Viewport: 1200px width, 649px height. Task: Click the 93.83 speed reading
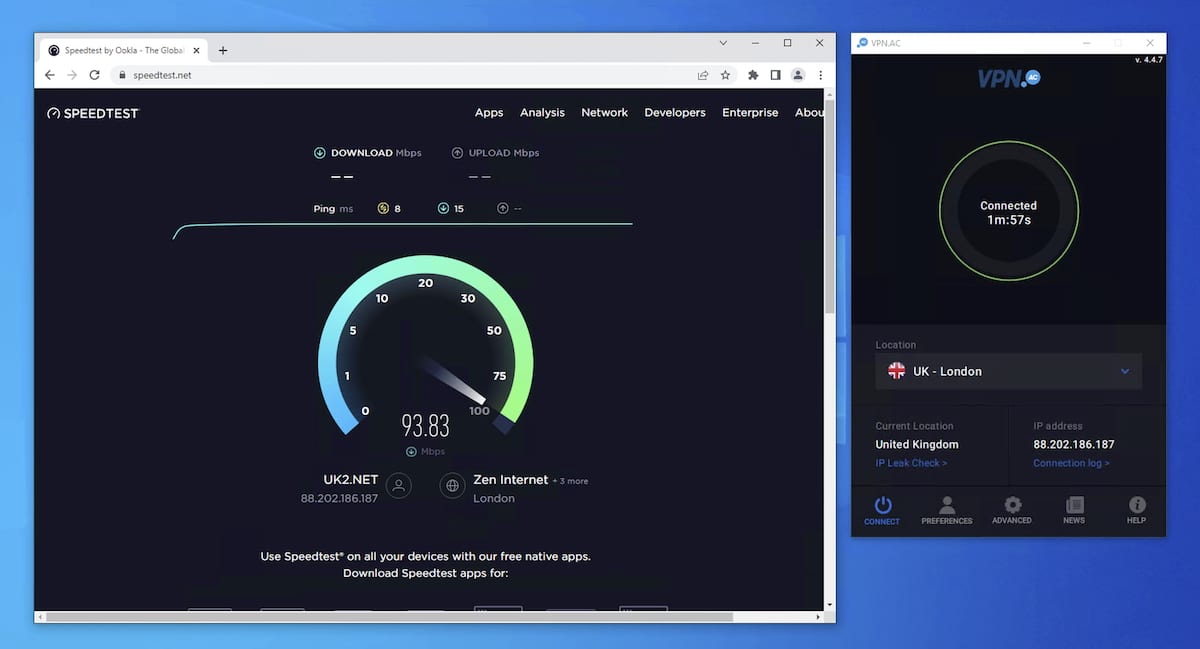tap(425, 425)
